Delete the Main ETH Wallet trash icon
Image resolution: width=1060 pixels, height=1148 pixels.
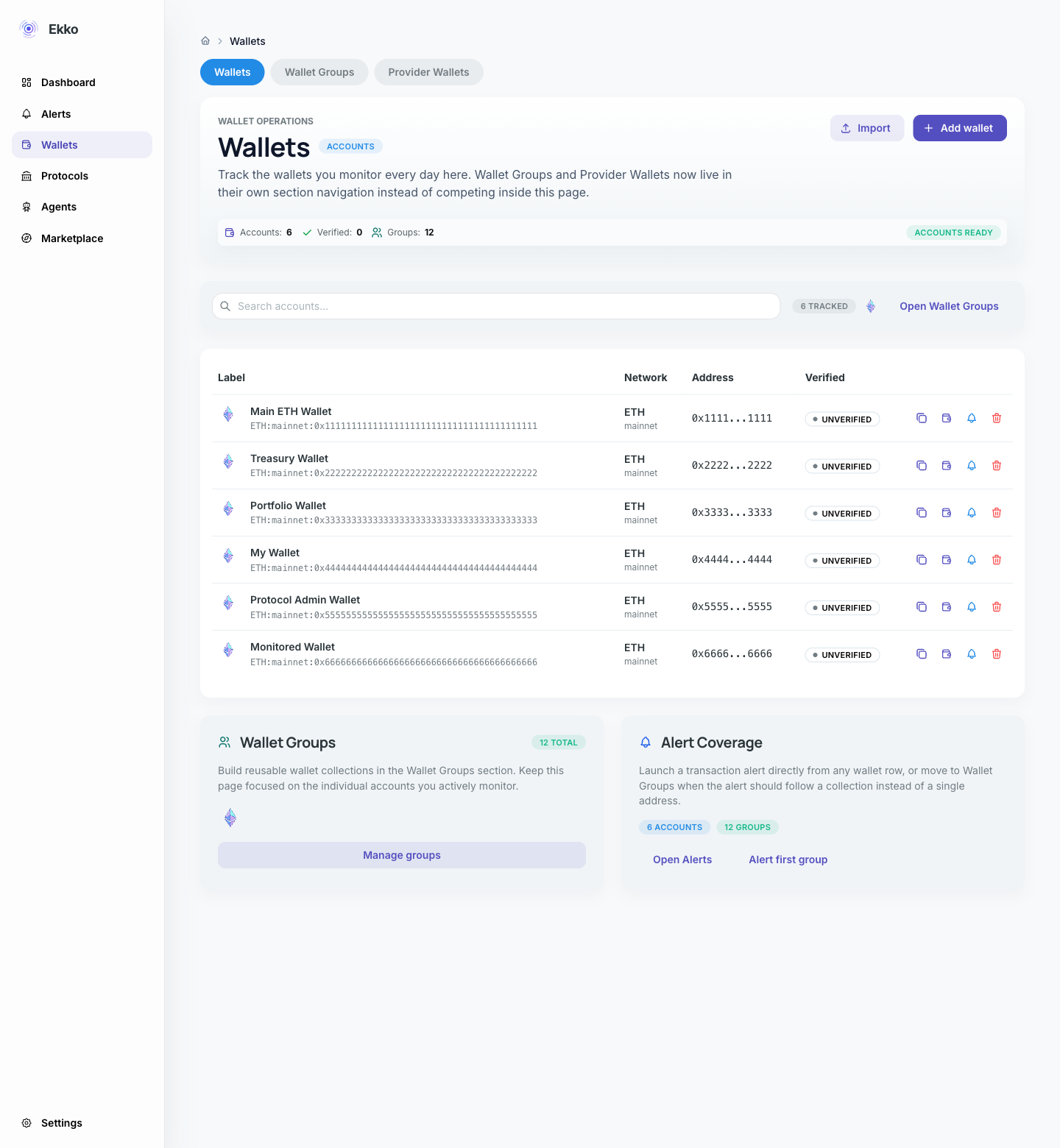click(x=997, y=418)
